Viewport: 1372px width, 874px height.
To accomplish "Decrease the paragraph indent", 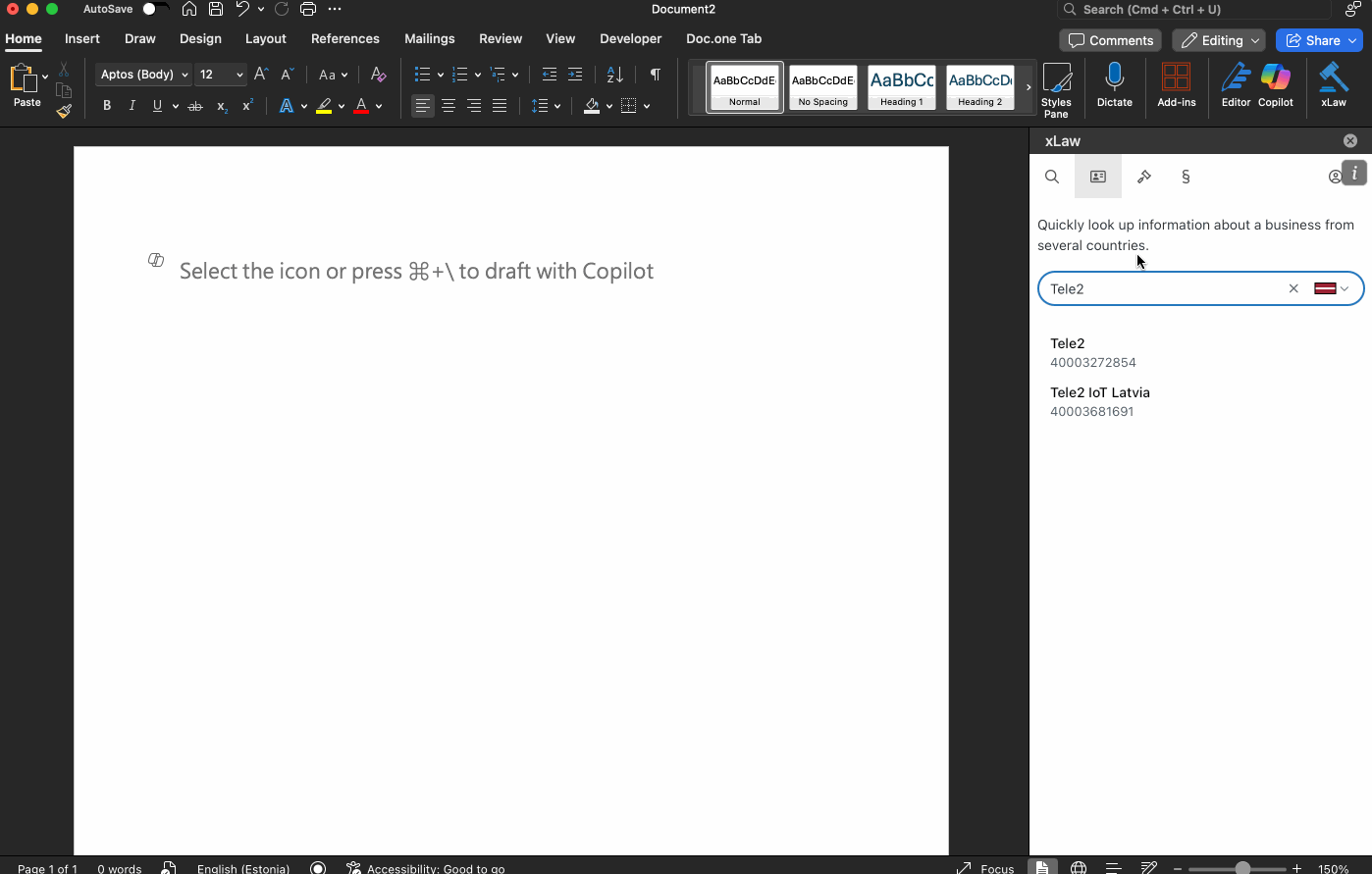I will coord(550,75).
